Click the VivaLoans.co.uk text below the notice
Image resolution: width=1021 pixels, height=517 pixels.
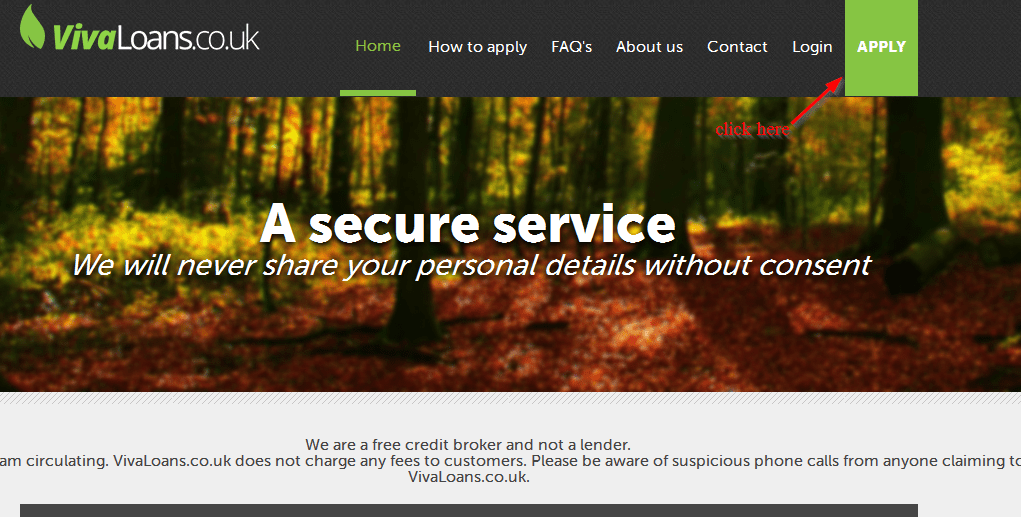coord(469,477)
